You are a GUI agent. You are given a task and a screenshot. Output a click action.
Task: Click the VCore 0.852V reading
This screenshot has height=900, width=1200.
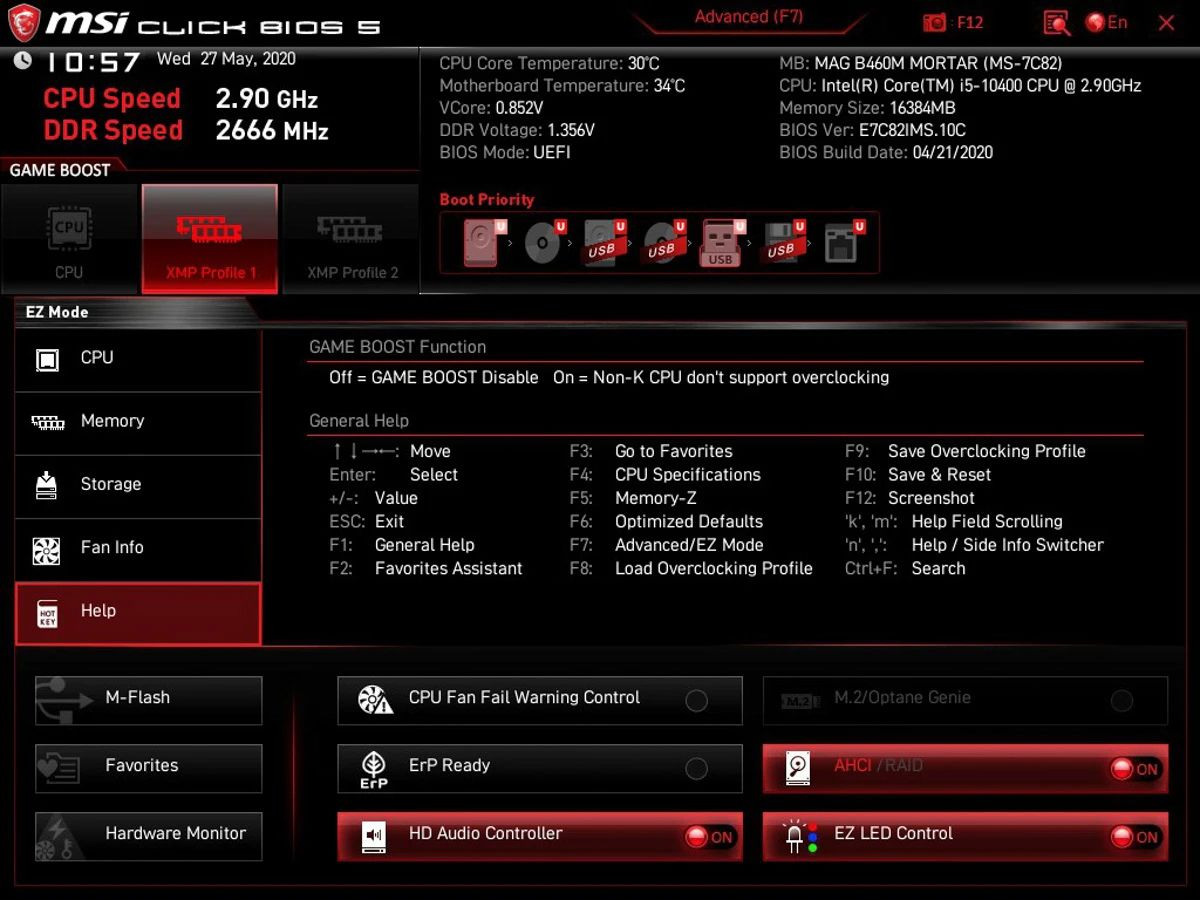491,108
